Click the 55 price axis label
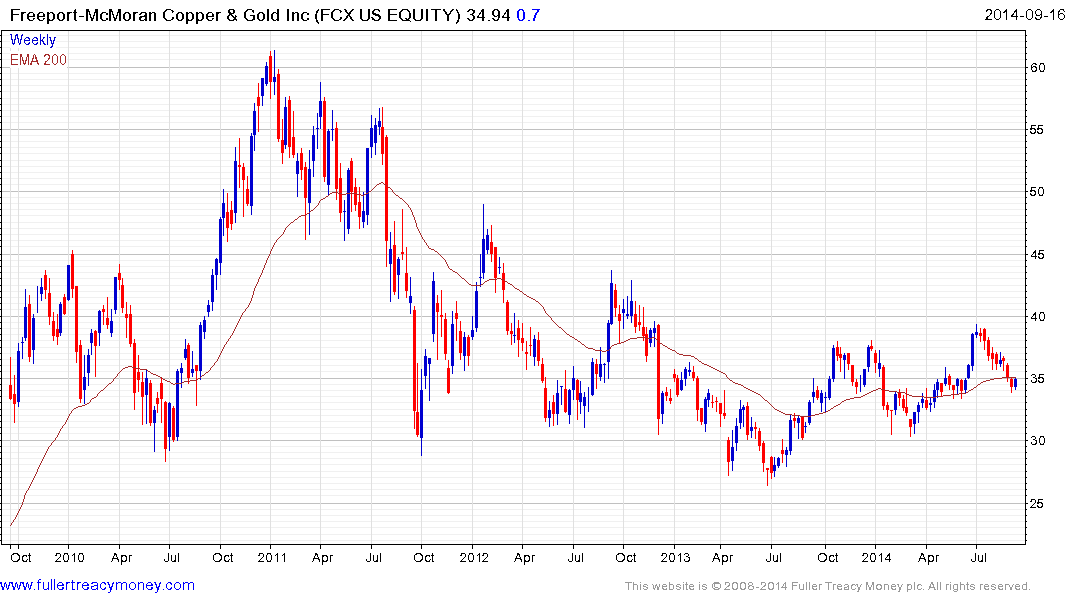1075x600 pixels. coord(1037,130)
